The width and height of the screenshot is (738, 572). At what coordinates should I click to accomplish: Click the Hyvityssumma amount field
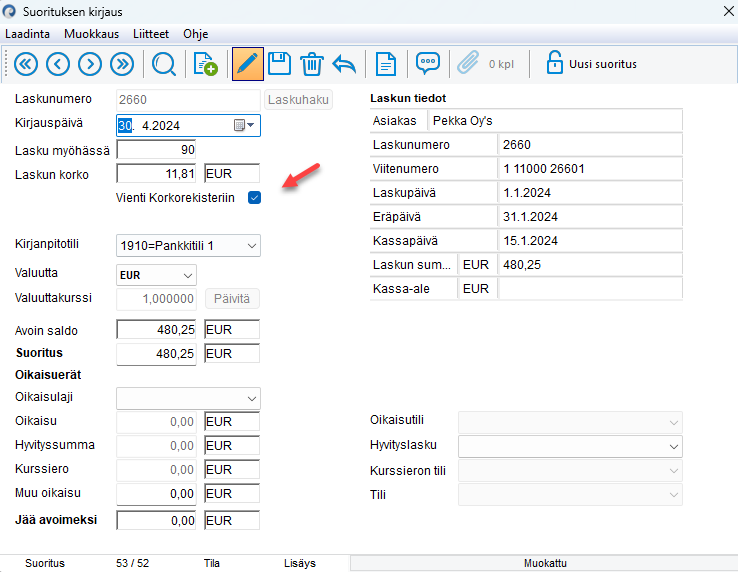point(156,445)
